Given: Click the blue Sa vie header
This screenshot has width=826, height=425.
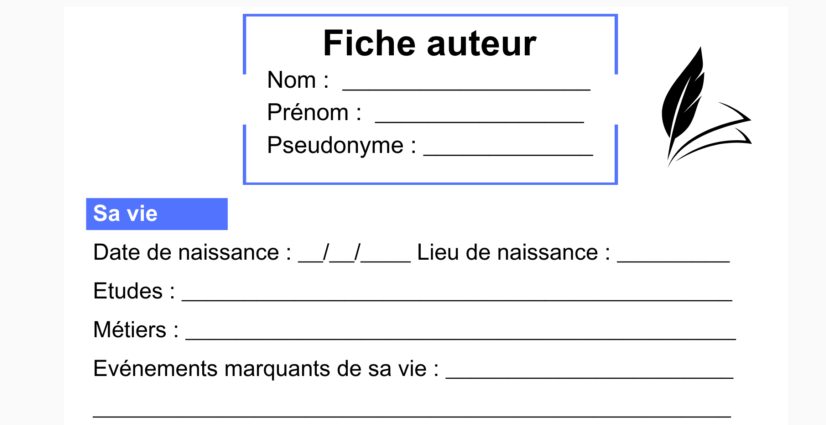Looking at the screenshot, I should 157,214.
